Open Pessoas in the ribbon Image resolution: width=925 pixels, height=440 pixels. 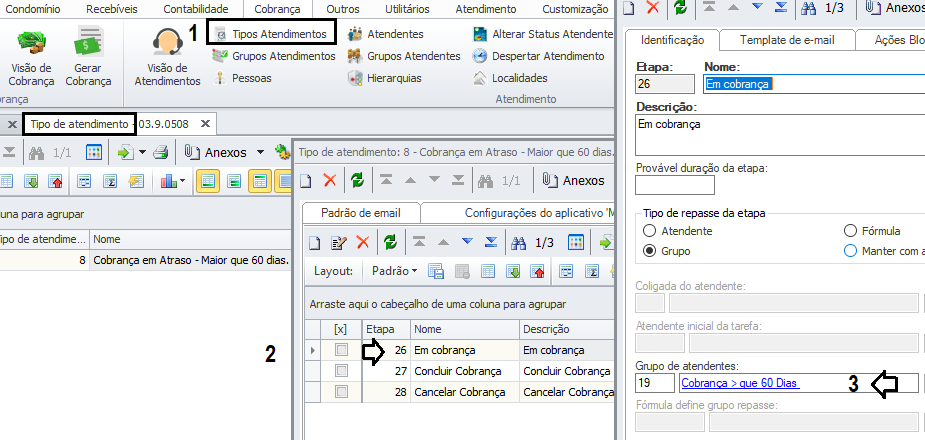click(x=242, y=78)
